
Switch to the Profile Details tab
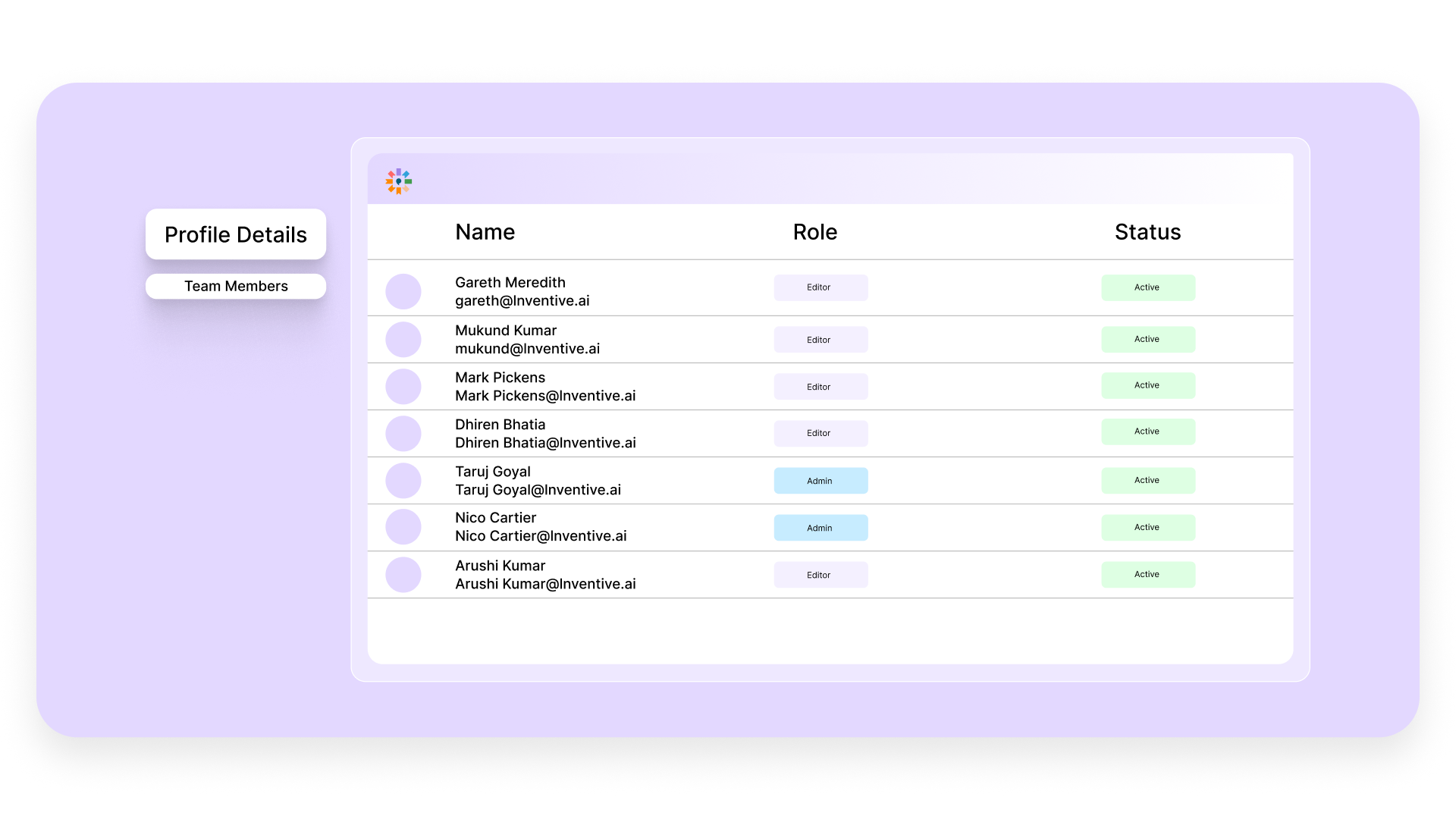click(x=236, y=234)
